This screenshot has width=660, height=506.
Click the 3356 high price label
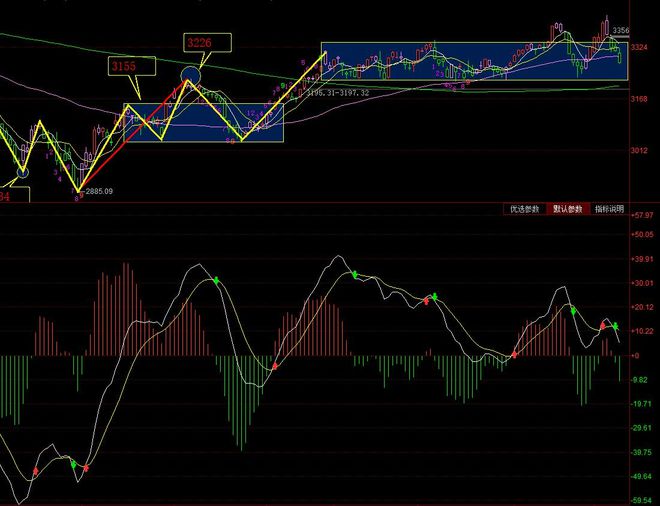pyautogui.click(x=620, y=30)
